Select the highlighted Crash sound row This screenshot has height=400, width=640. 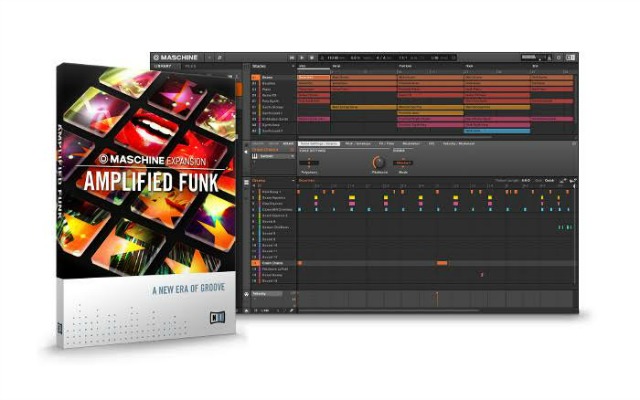[274, 263]
